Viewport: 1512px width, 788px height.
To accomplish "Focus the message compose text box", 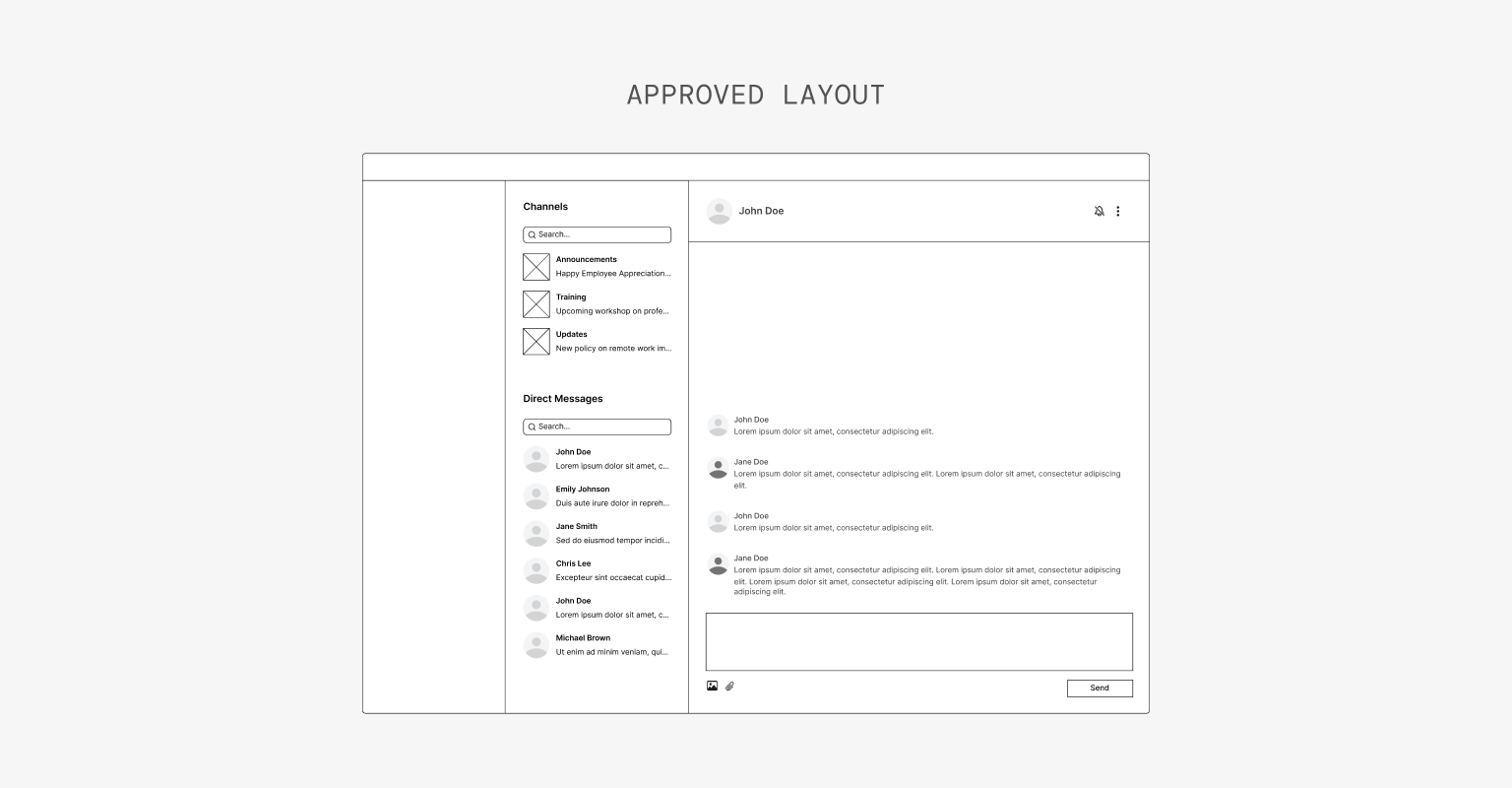I will (919, 642).
